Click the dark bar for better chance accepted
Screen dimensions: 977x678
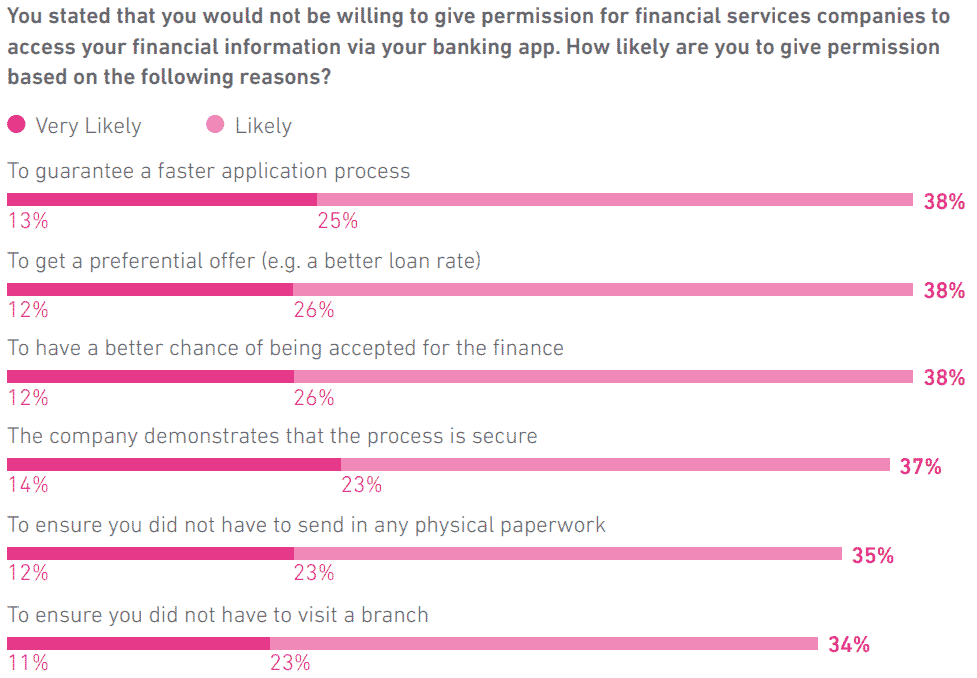click(150, 376)
